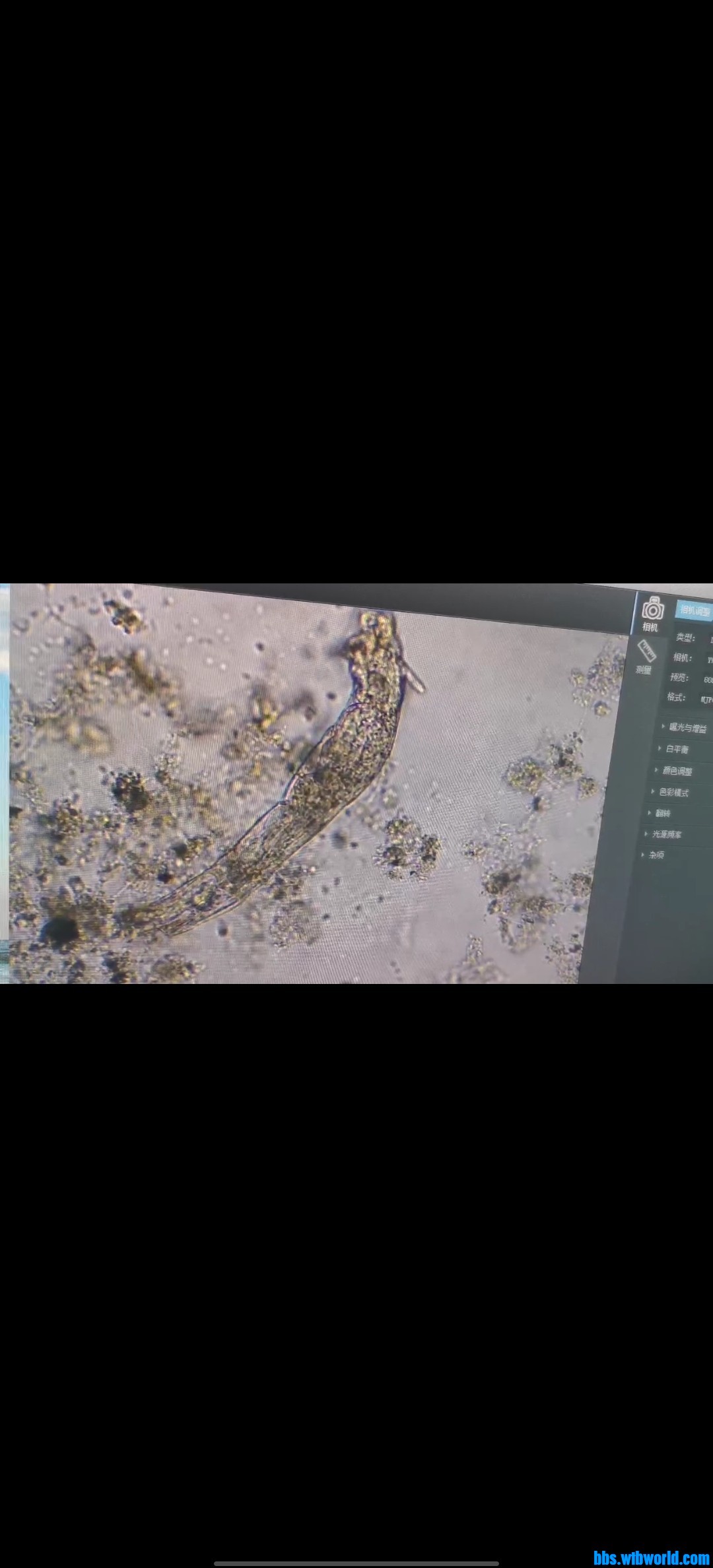
Task: Expand the 颜色调整 section
Action: point(676,771)
